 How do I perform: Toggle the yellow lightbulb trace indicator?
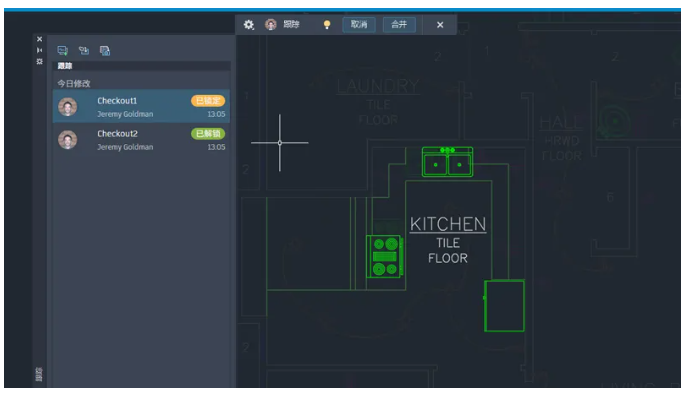coord(327,25)
